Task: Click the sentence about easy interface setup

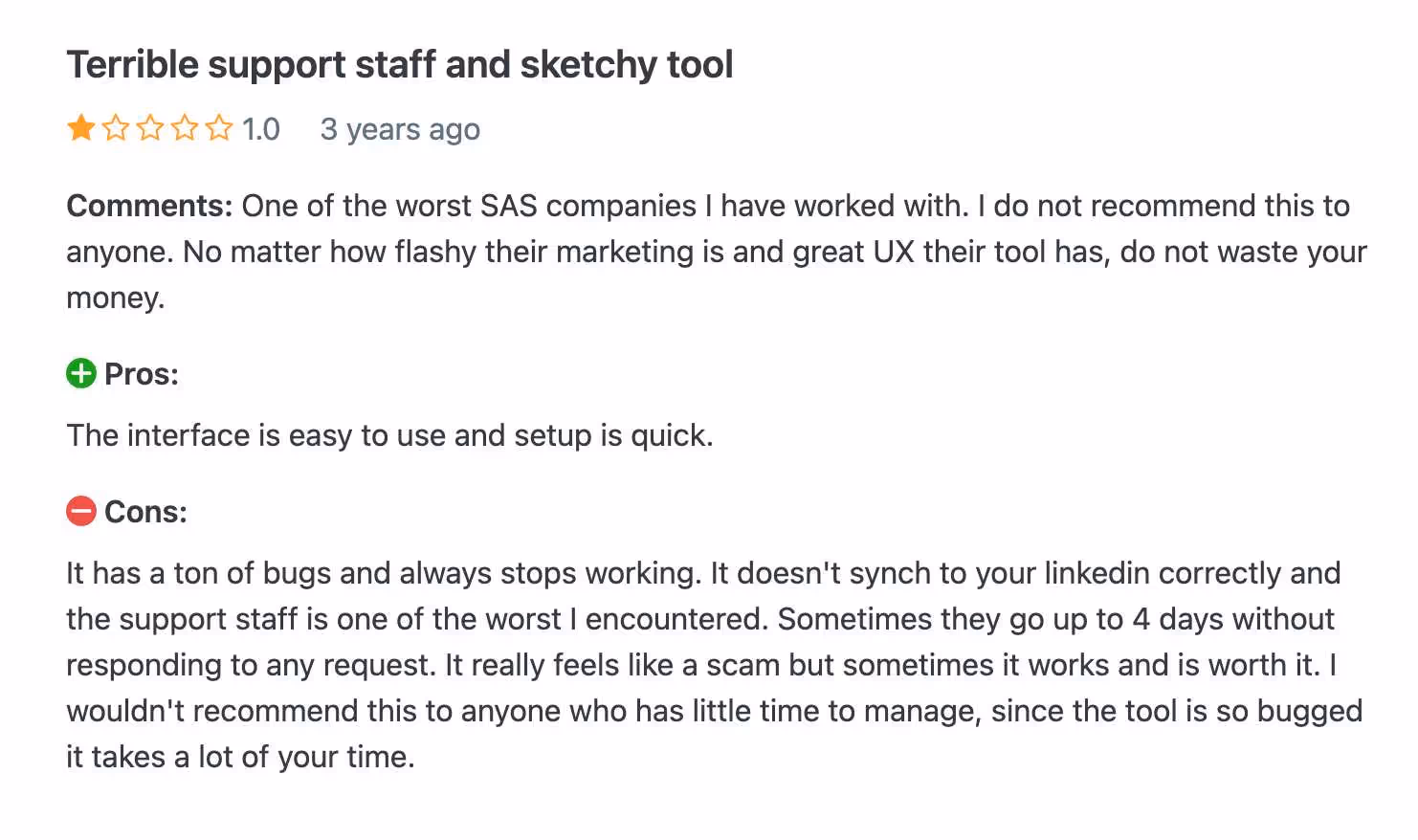Action: coord(389,436)
